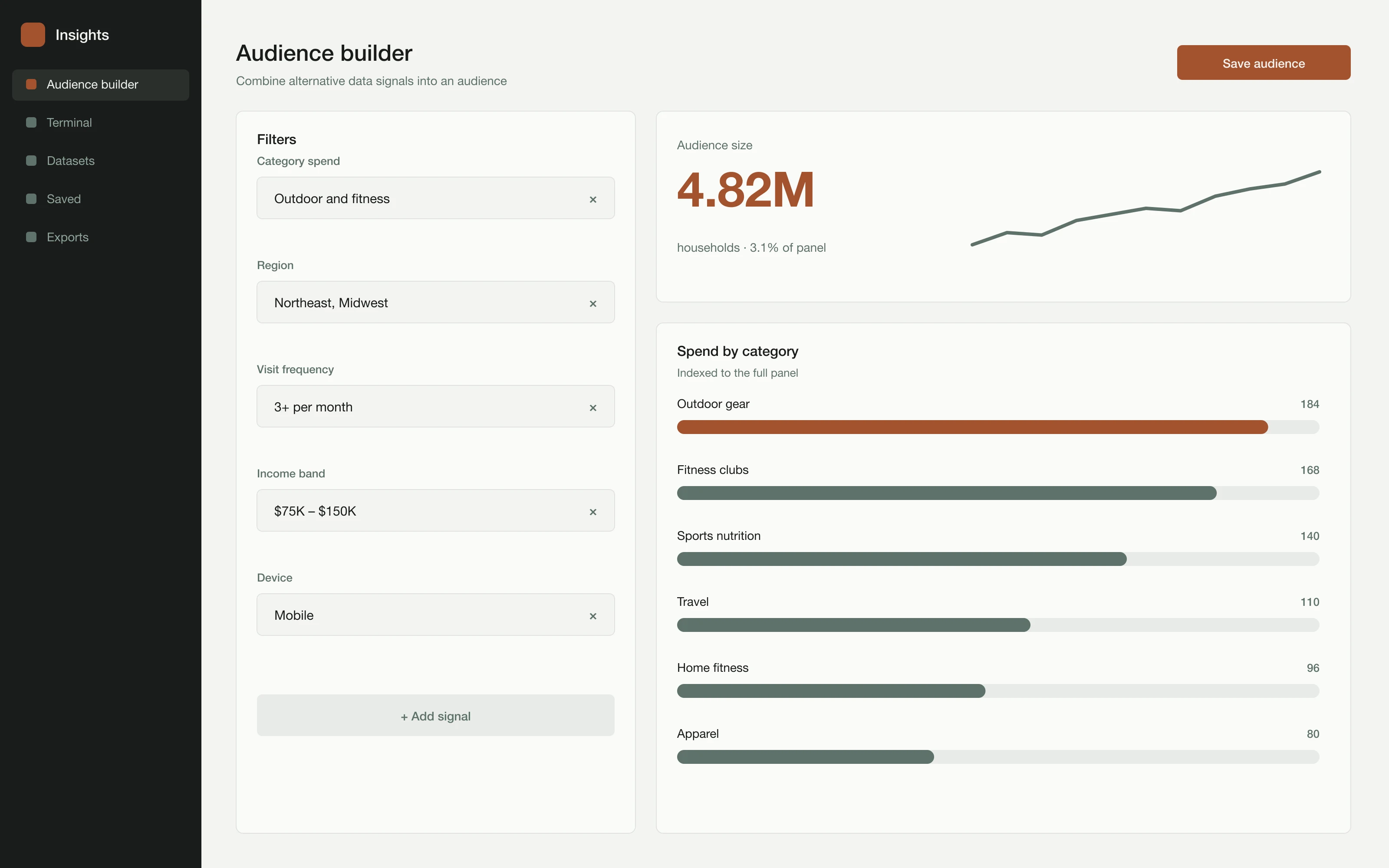Click the audience size trend sparkline
The width and height of the screenshot is (1389, 868).
tap(1145, 208)
